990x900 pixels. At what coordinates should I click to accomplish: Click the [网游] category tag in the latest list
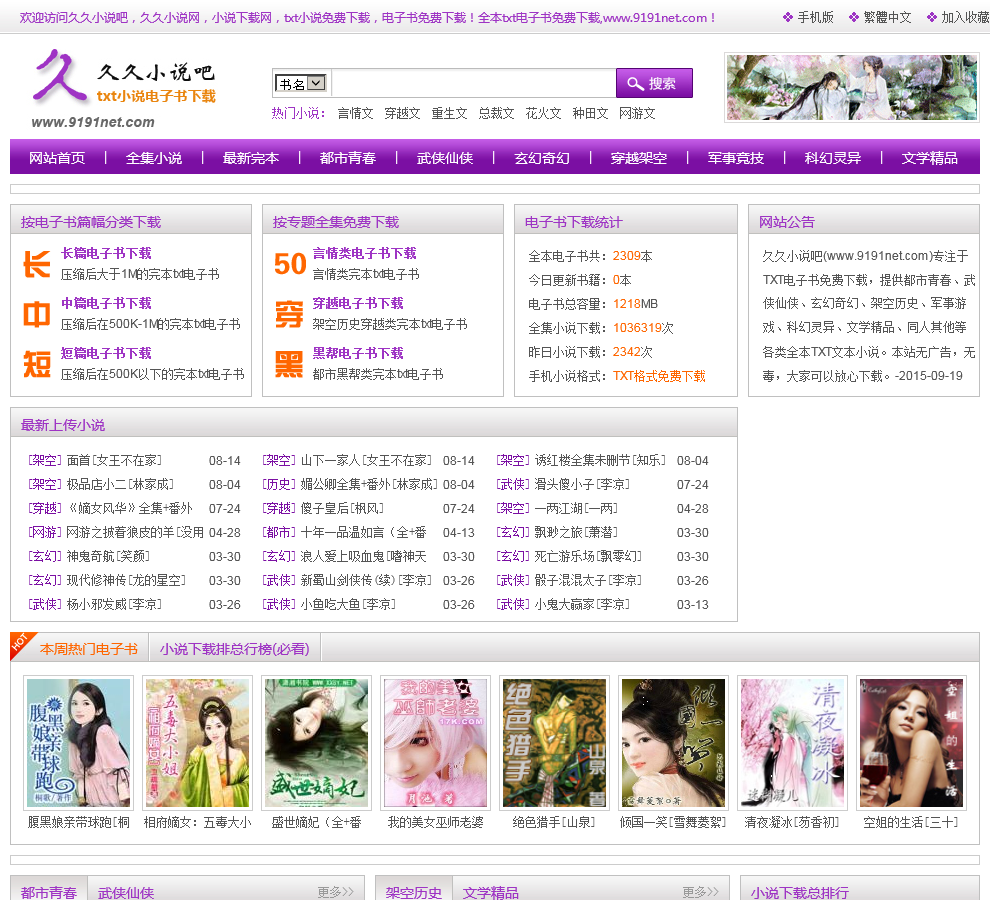pos(45,532)
